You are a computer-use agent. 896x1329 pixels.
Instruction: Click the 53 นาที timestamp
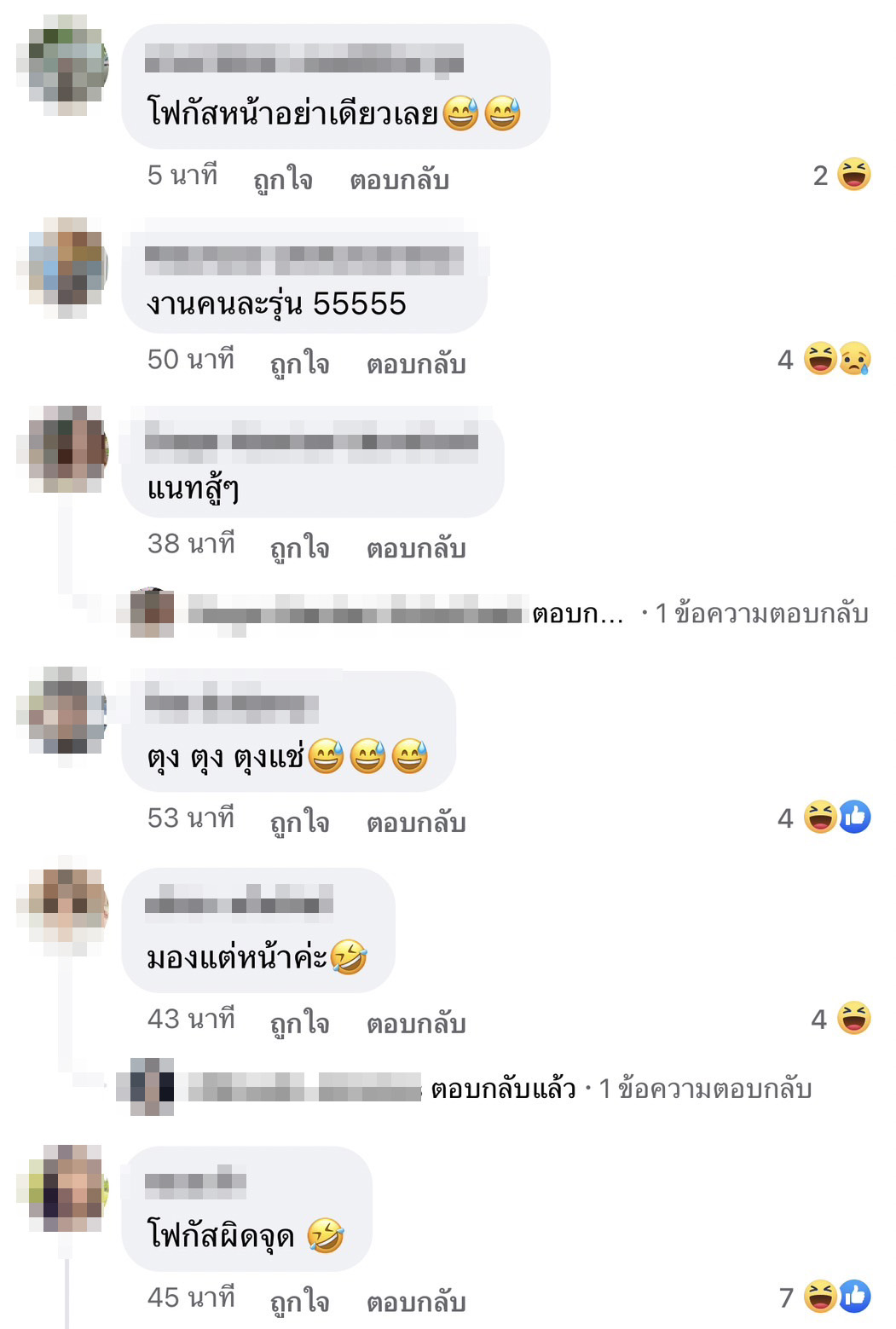(191, 818)
